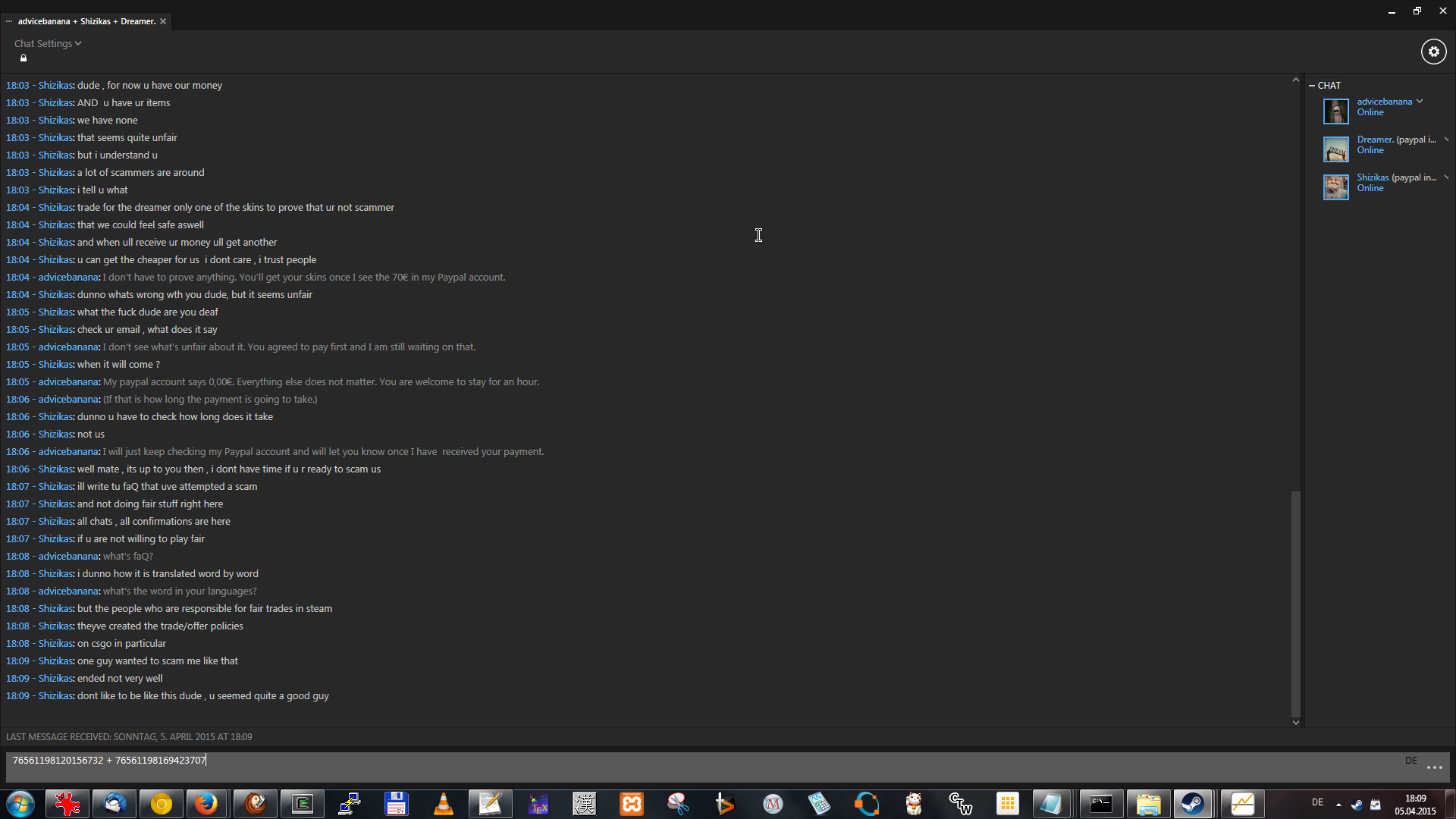1456x819 pixels.
Task: Open the chat window settings gear
Action: coord(1433,52)
